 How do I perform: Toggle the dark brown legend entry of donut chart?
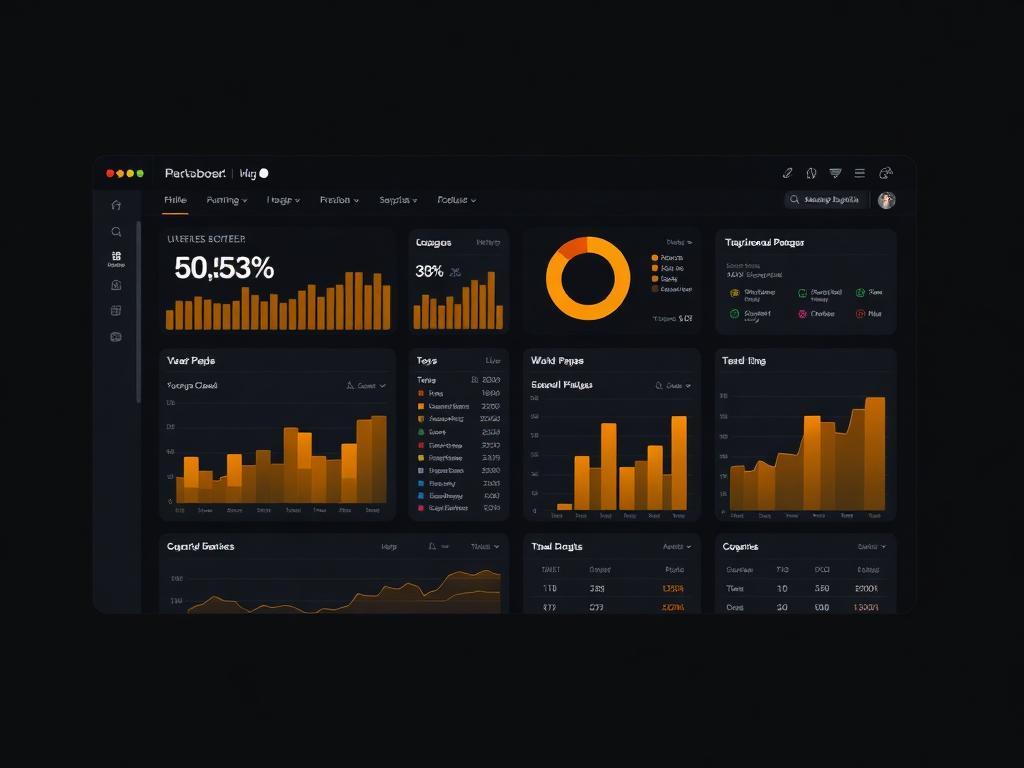point(655,289)
